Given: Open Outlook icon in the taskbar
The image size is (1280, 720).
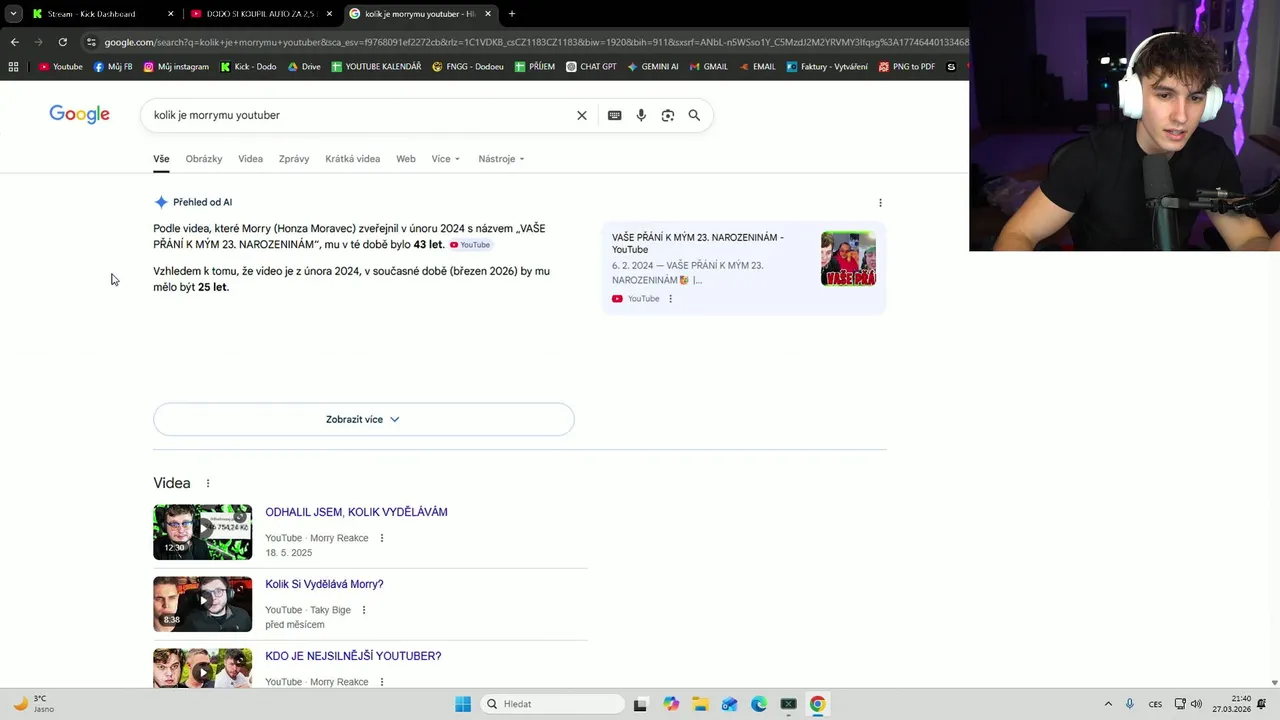Looking at the screenshot, I should (x=730, y=704).
